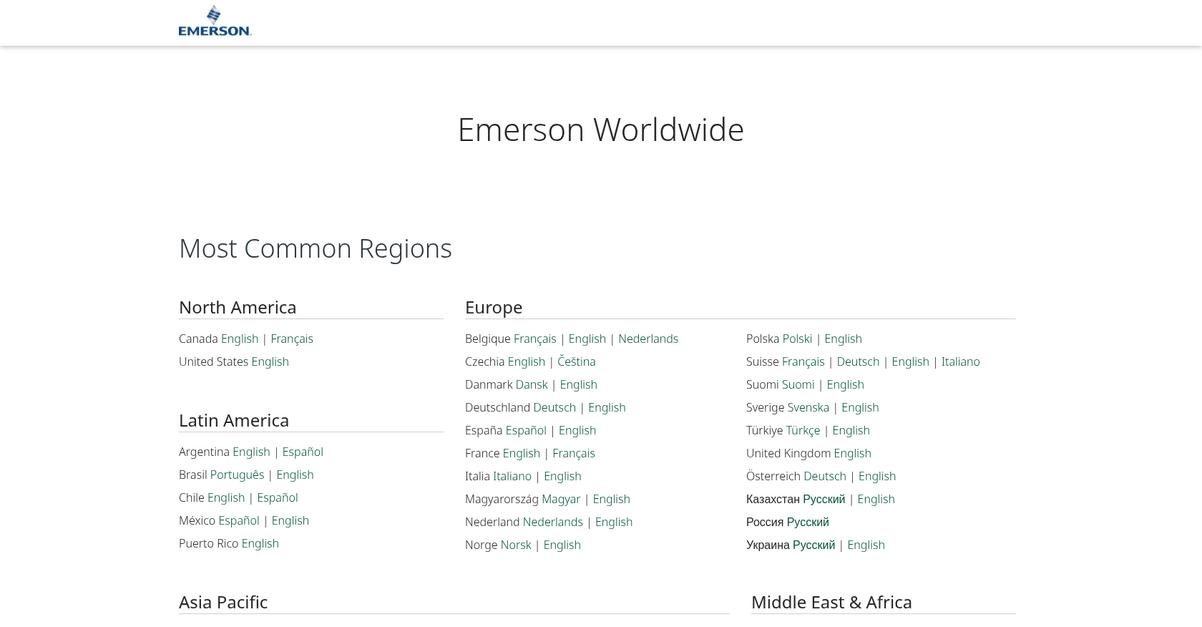1202x627 pixels.
Task: Choose Казахстан Русский link
Action: pos(824,500)
